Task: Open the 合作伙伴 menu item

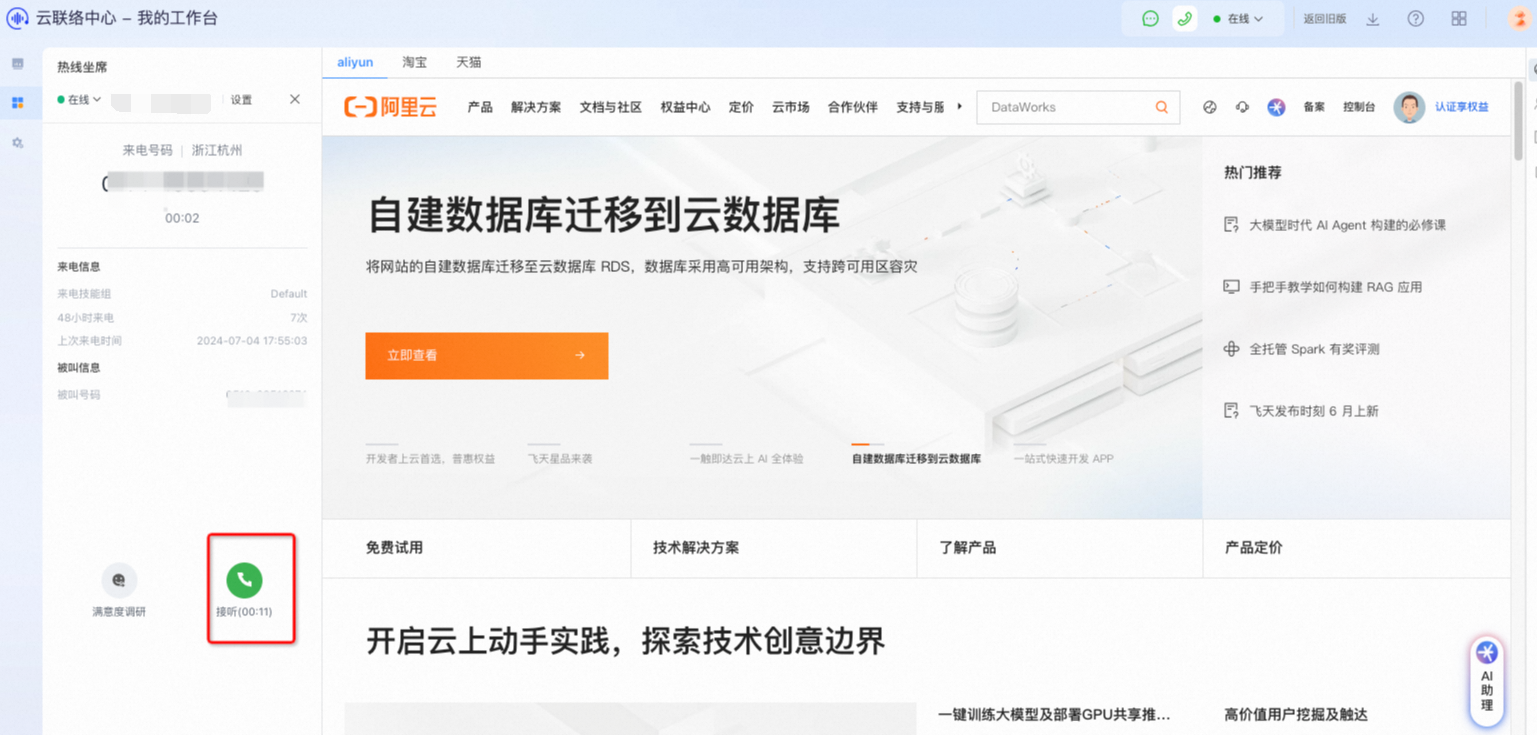Action: click(853, 107)
